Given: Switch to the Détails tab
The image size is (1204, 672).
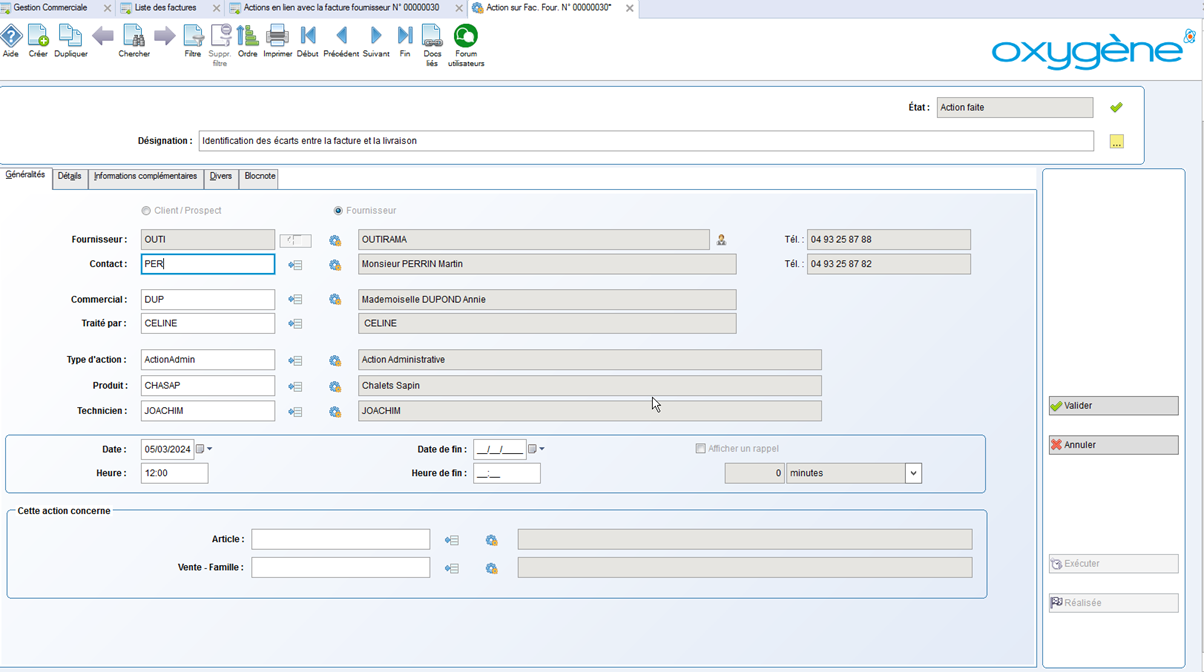Looking at the screenshot, I should pos(69,177).
